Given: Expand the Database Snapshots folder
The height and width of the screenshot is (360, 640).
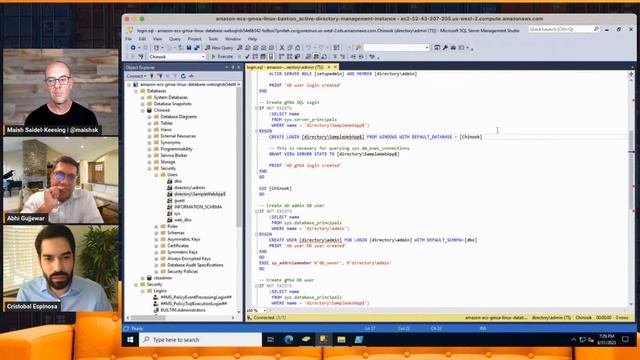Looking at the screenshot, I should (x=143, y=104).
